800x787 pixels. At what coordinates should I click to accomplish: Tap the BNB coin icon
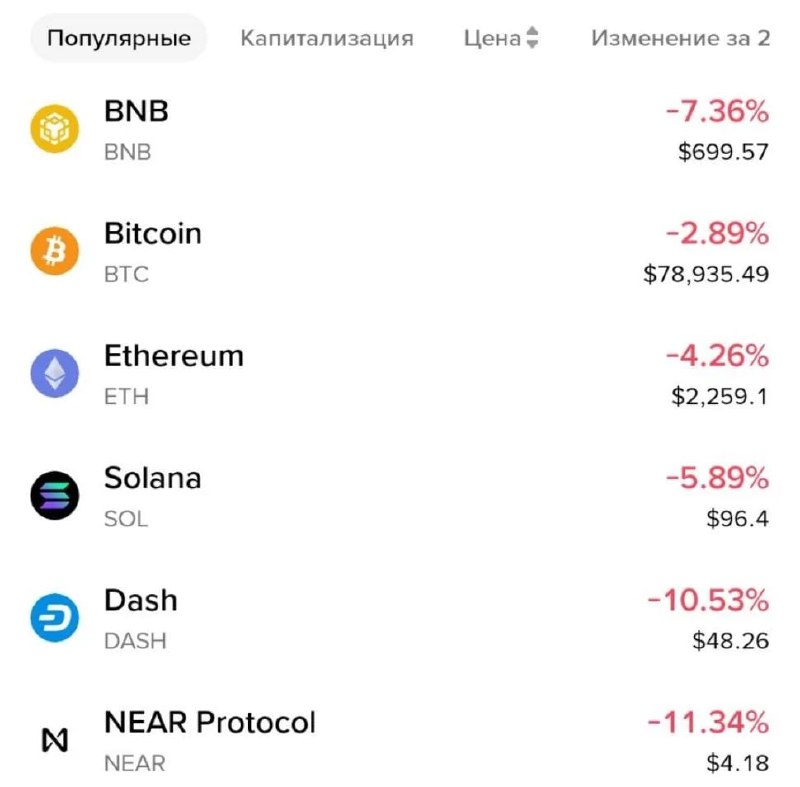coord(55,129)
